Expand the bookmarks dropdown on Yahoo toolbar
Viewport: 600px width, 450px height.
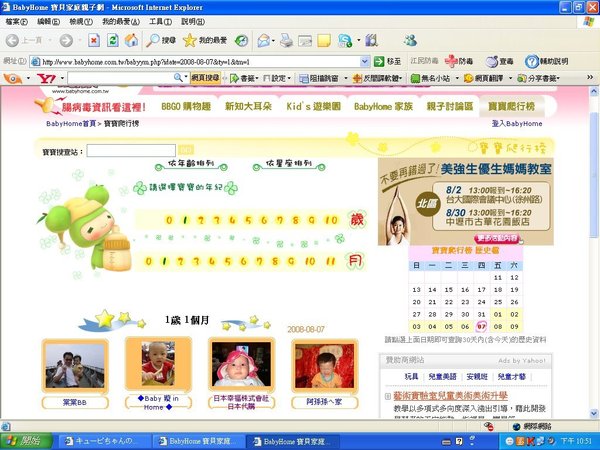(257, 78)
